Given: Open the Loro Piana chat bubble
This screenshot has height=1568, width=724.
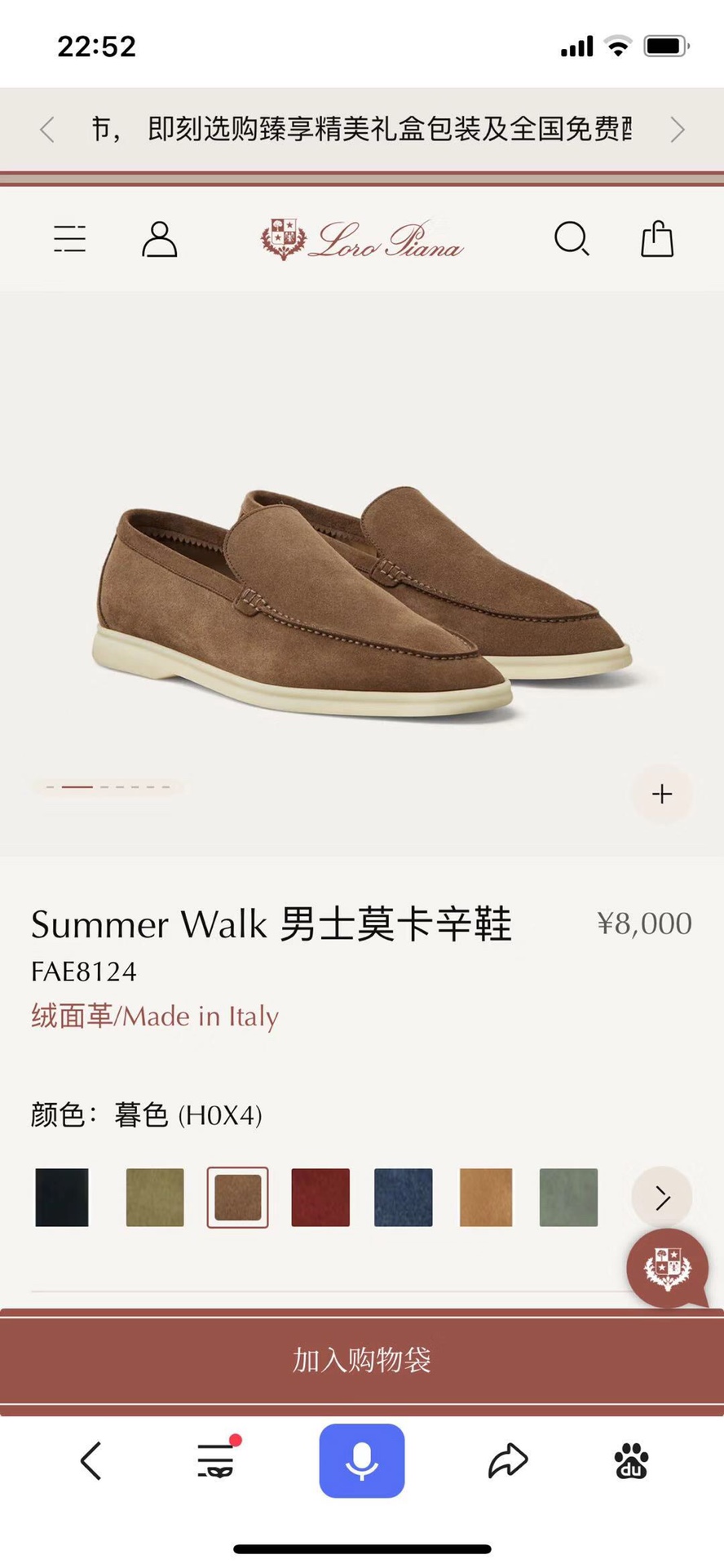Looking at the screenshot, I should point(669,1269).
